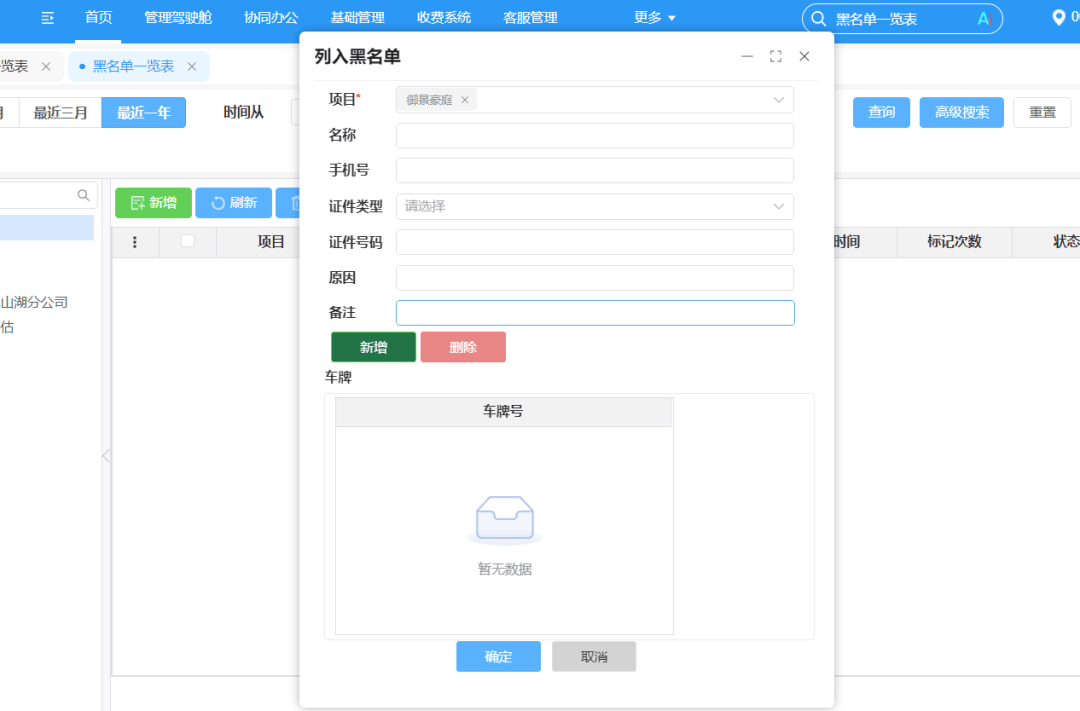This screenshot has width=1080, height=711.
Task: Open 协同办公 menu
Action: pos(271,18)
